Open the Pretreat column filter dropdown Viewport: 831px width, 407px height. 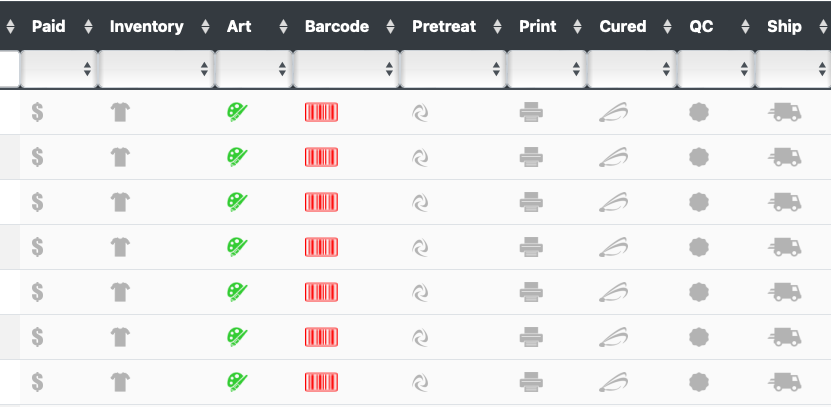click(x=454, y=69)
